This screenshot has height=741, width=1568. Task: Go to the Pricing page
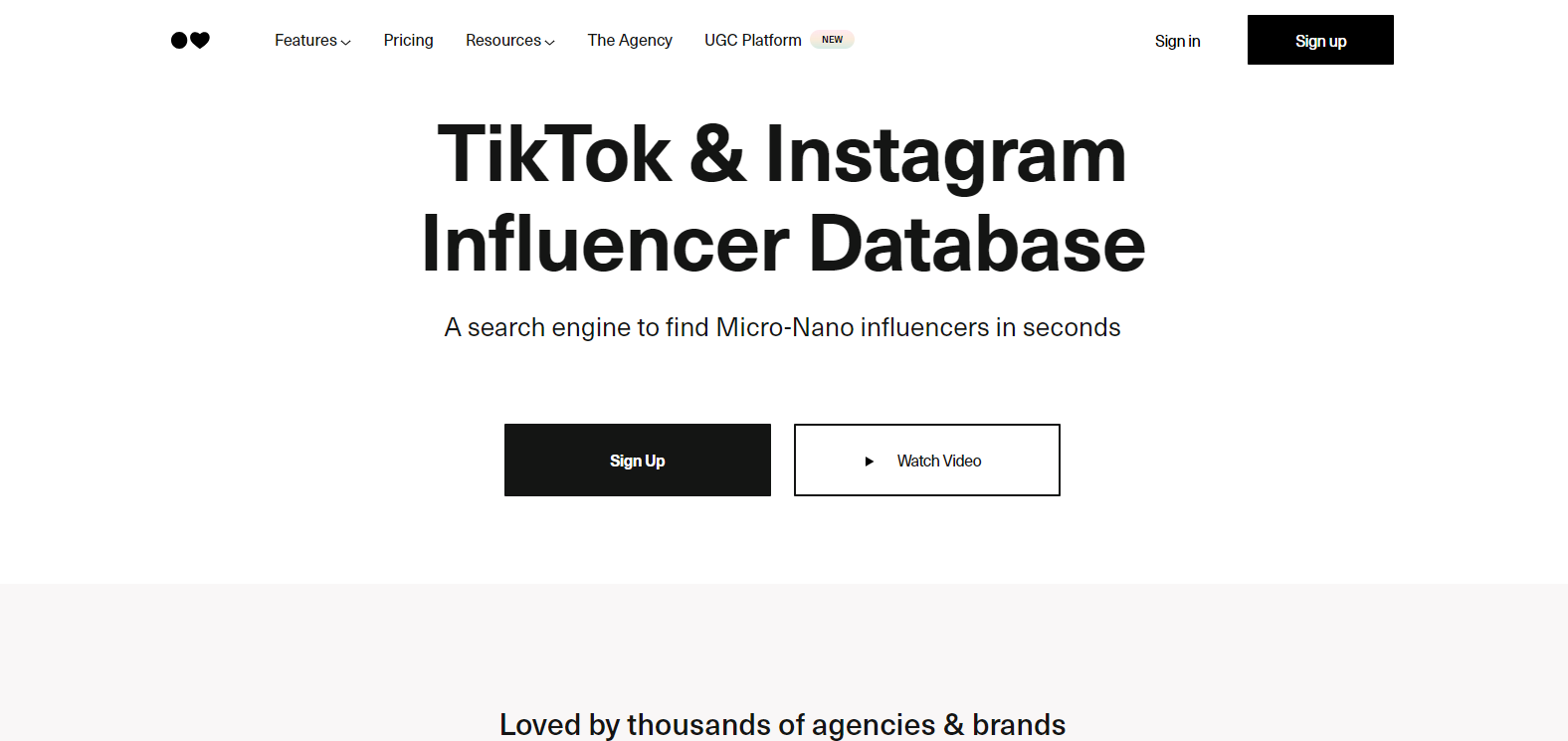(408, 41)
